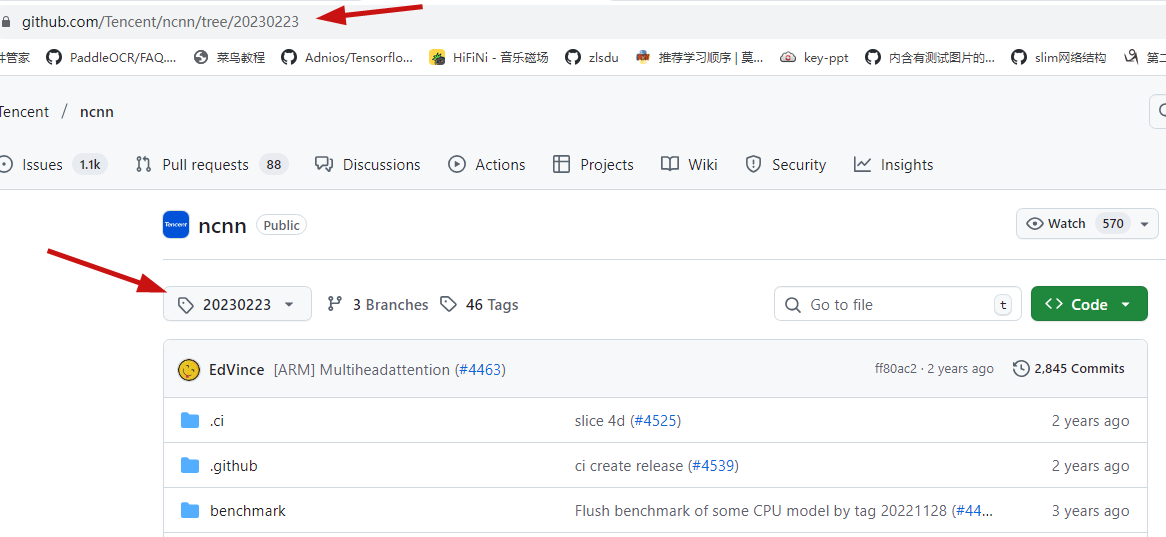Viewport: 1166px width, 537px height.
Task: Open pull request #4539 link
Action: 712,466
